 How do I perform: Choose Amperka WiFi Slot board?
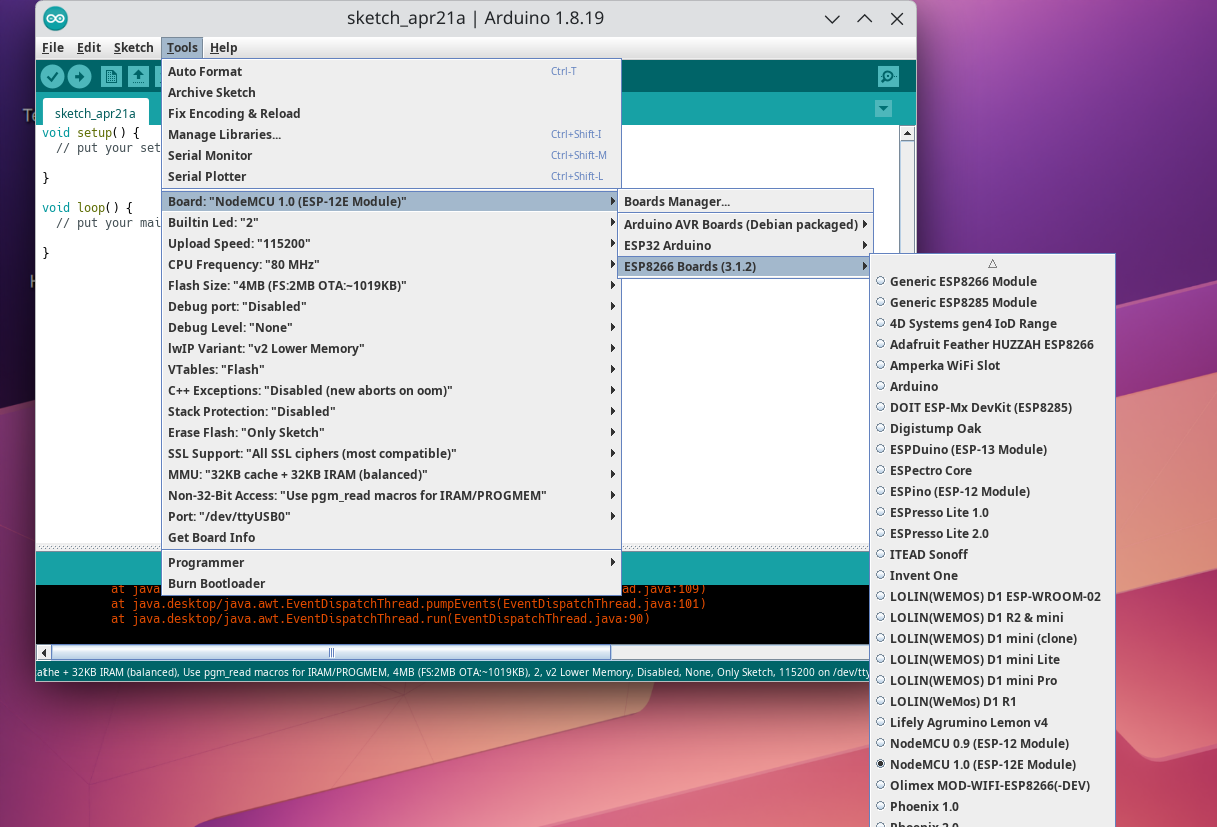point(992,365)
